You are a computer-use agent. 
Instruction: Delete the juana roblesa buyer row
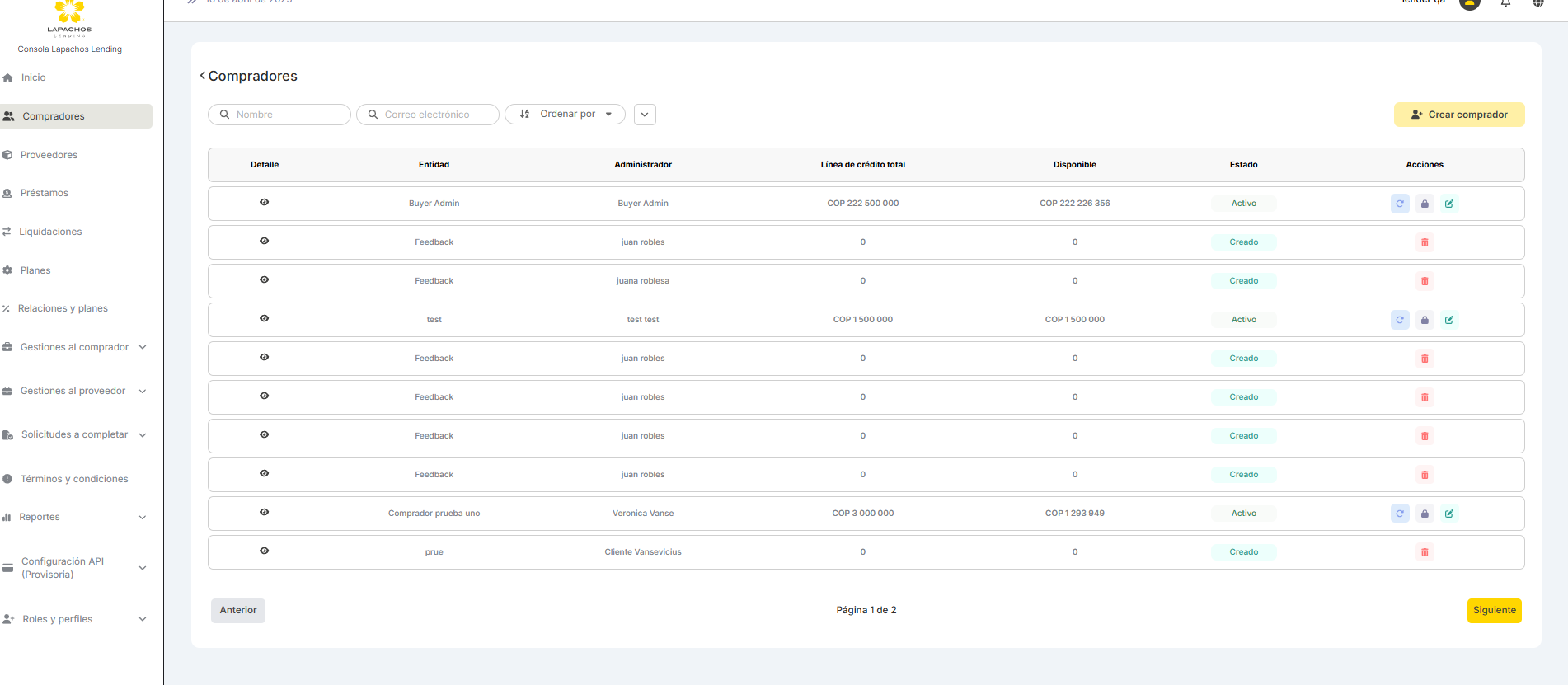(1424, 281)
